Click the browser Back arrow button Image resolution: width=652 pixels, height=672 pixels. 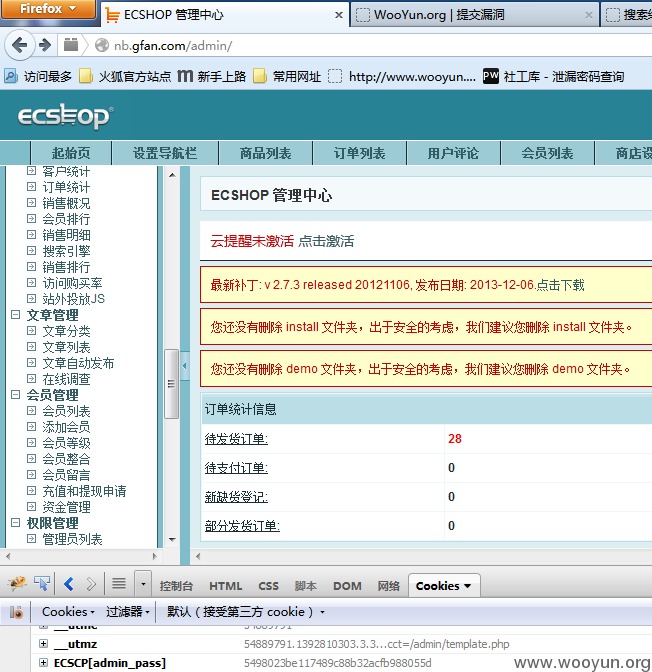[19, 45]
